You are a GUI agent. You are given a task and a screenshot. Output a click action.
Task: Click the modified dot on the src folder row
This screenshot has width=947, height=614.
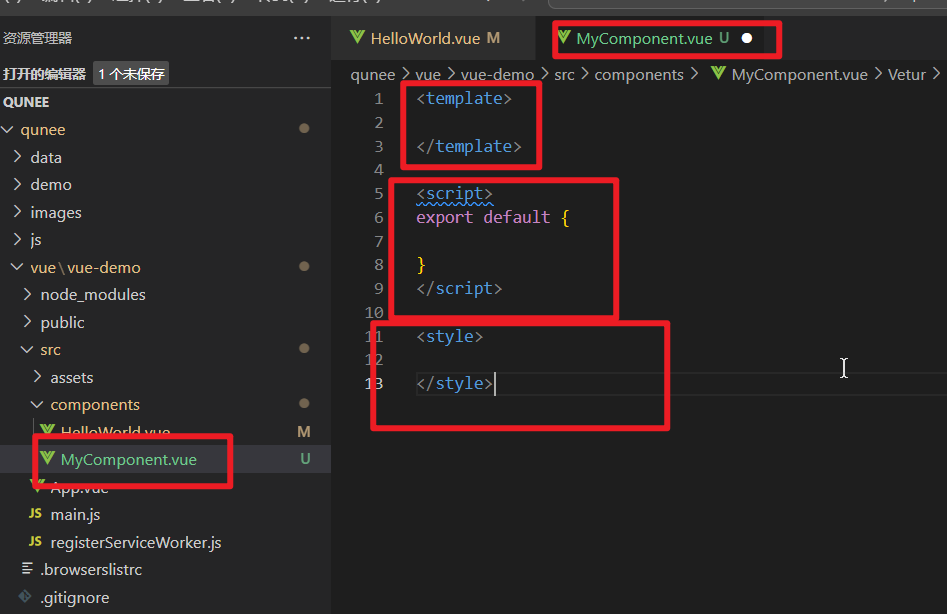click(x=304, y=348)
